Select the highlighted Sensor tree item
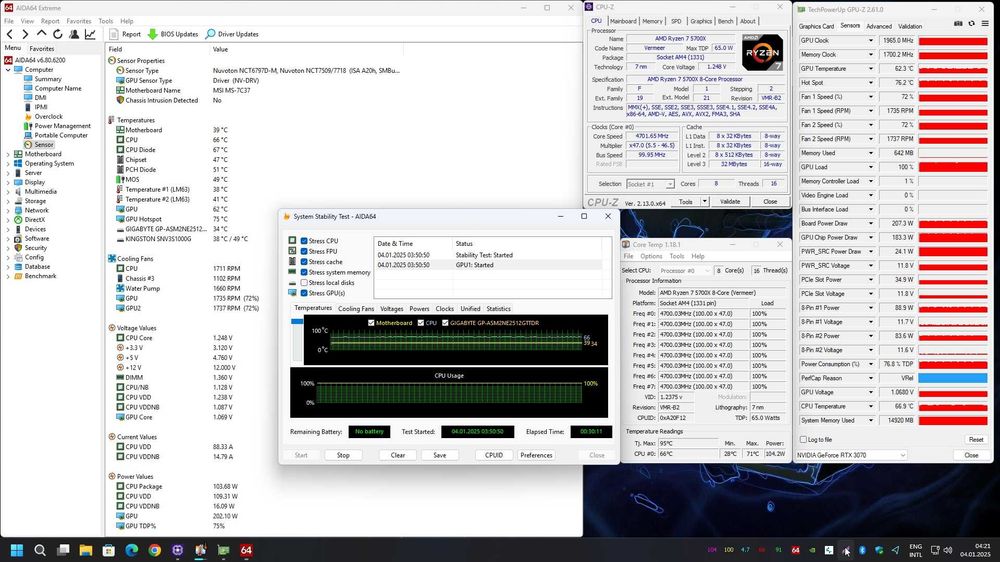Viewport: 1000px width, 562px height. coord(44,145)
